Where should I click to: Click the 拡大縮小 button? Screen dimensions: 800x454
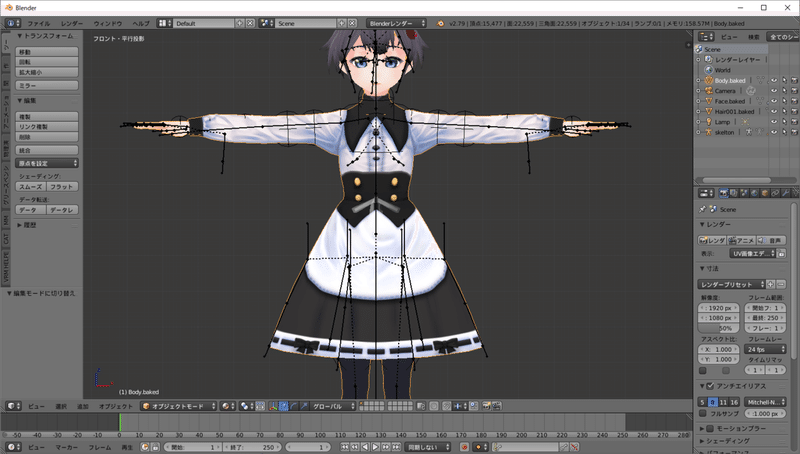47,72
